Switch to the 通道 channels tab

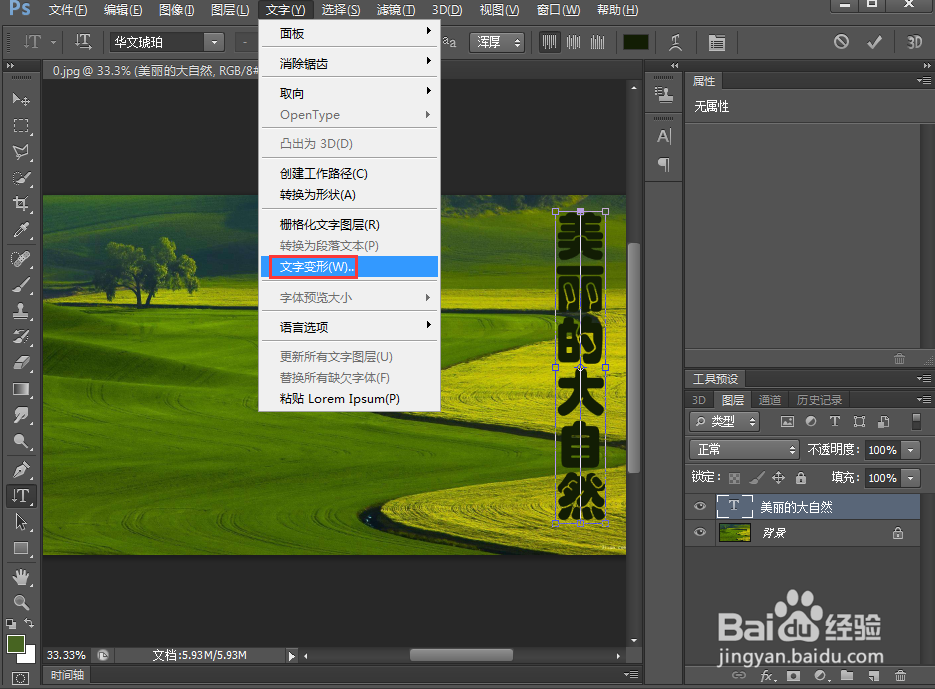(x=770, y=399)
